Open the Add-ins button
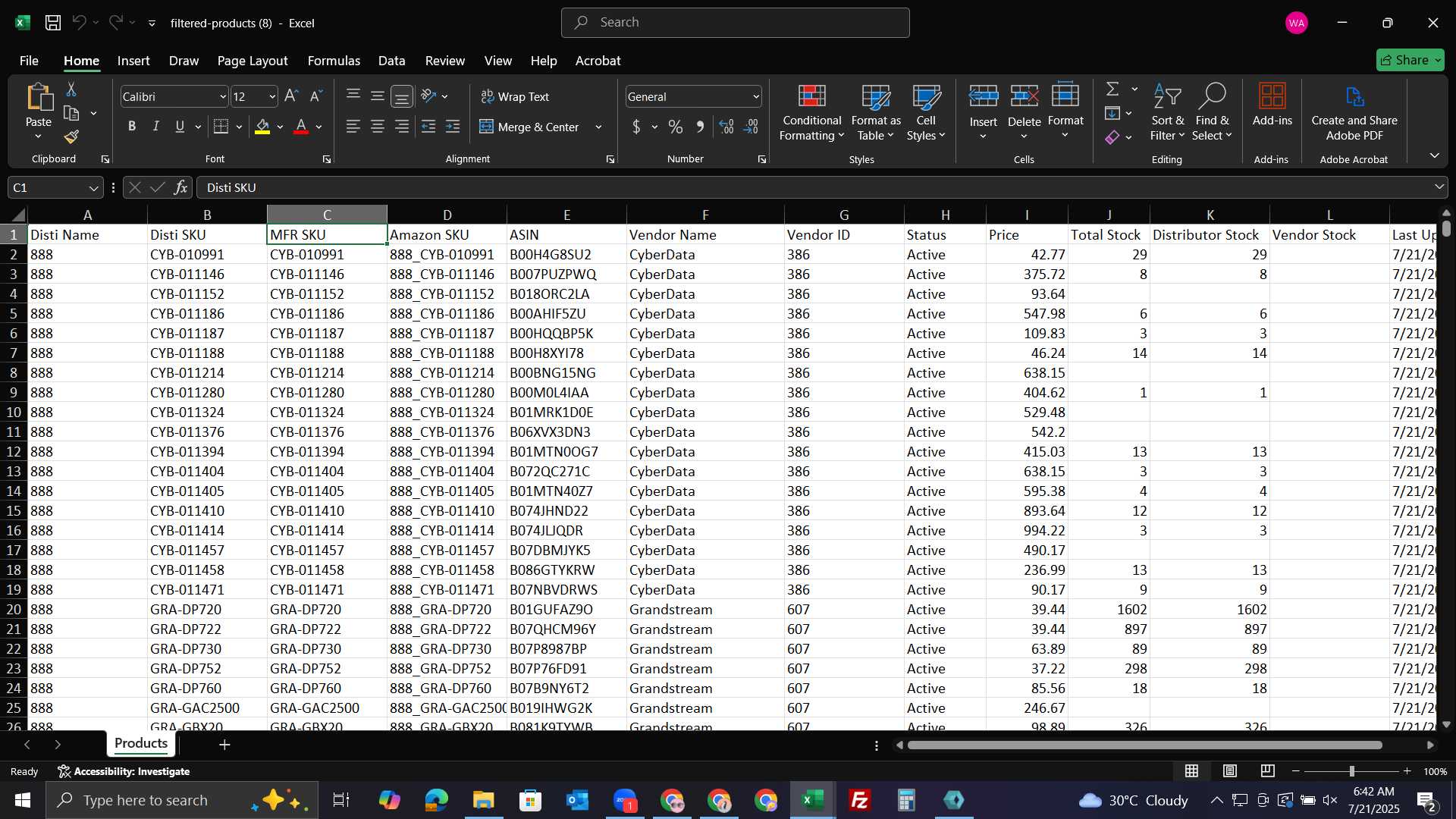The image size is (1456, 819). point(1272,104)
